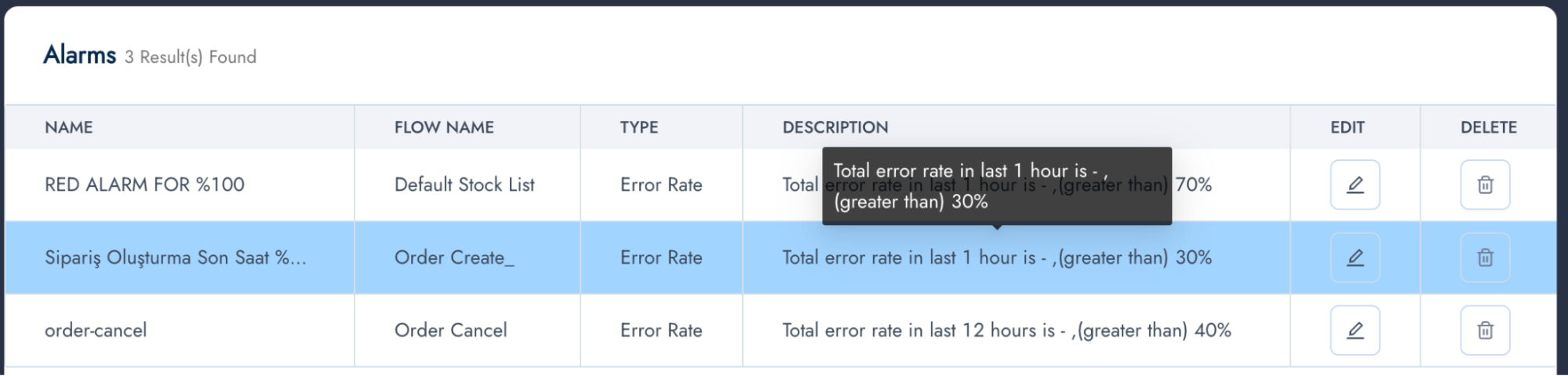
Task: Click the FLOW NAME column header
Action: pyautogui.click(x=444, y=127)
